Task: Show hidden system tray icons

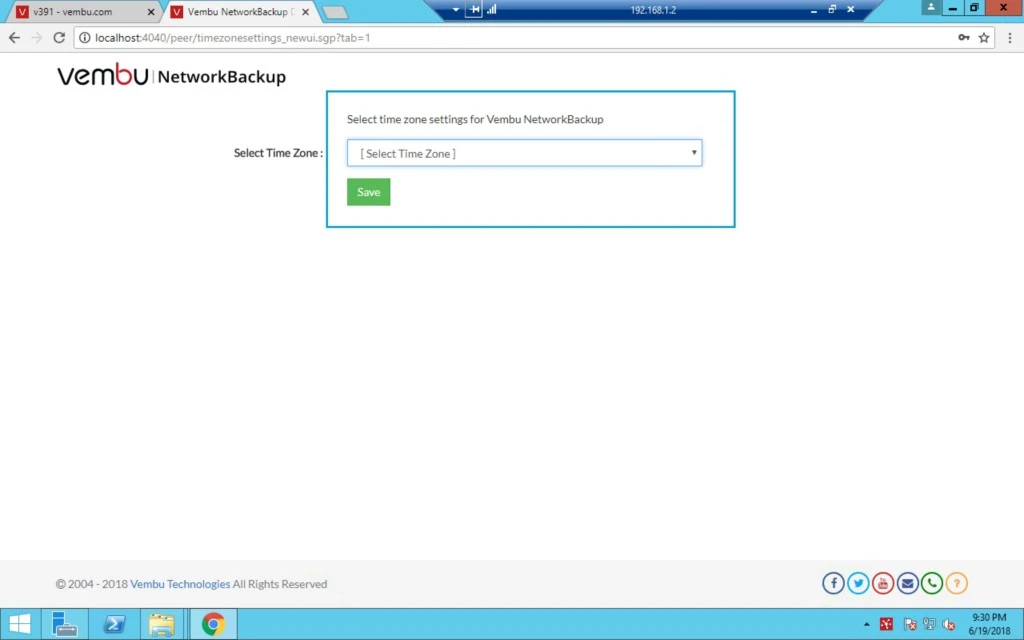Action: [x=867, y=624]
